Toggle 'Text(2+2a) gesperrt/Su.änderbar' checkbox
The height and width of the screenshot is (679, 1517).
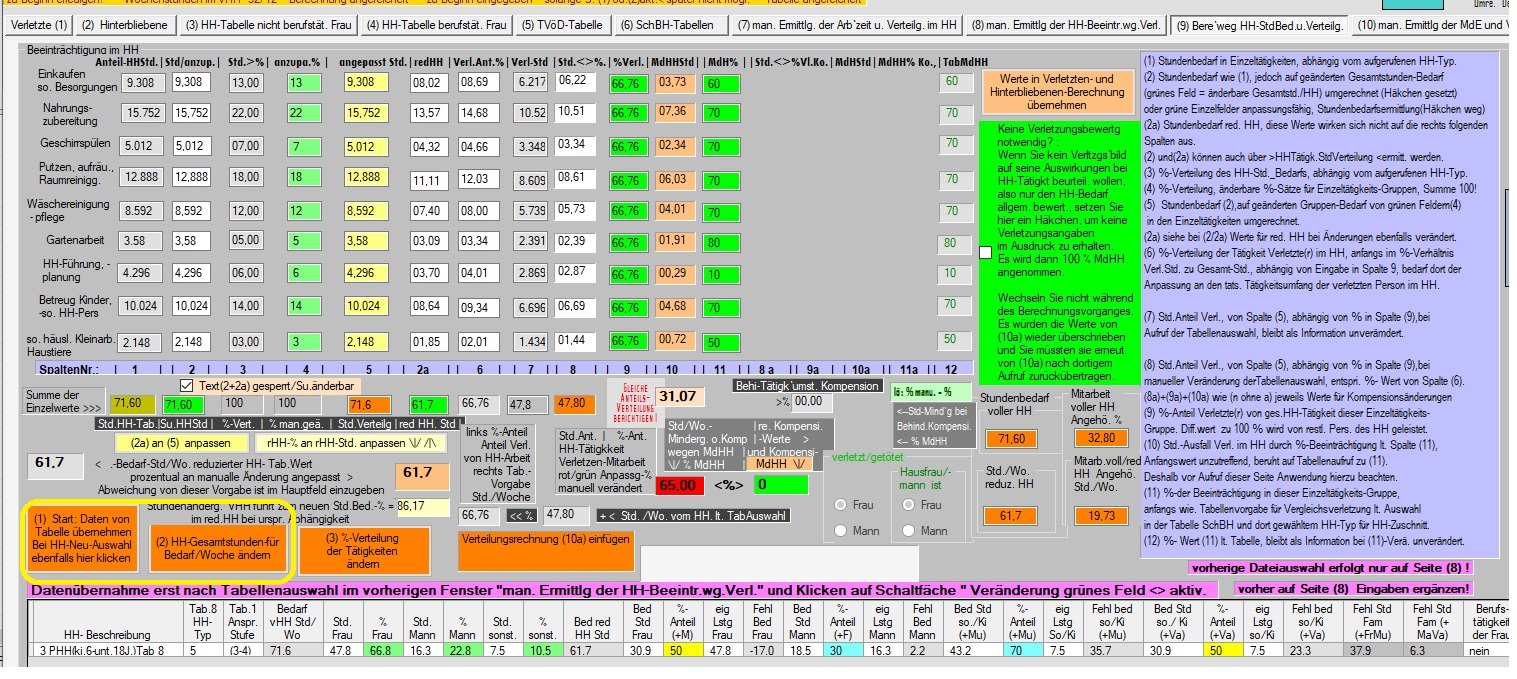[x=185, y=385]
